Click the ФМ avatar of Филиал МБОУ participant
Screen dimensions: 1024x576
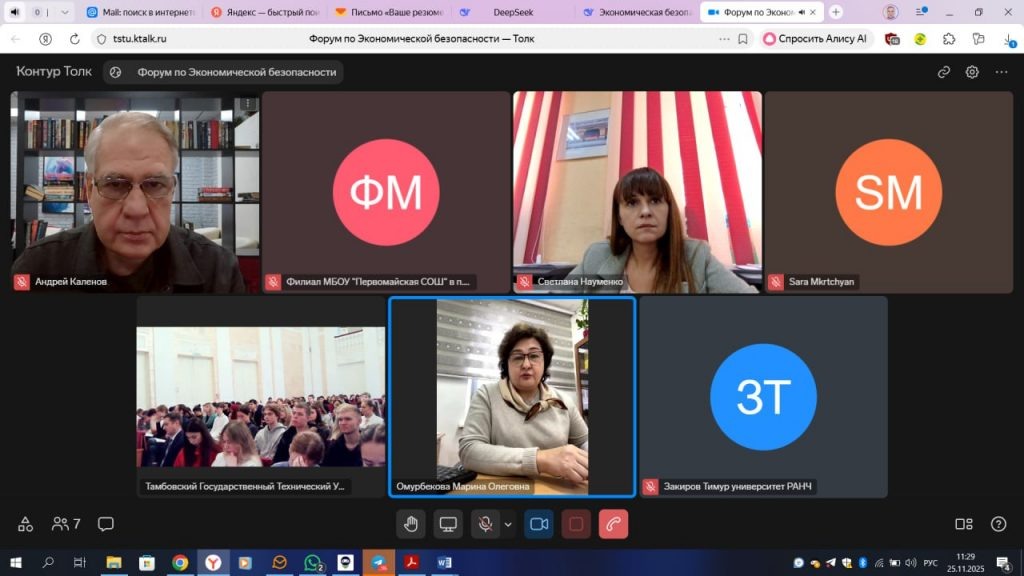tap(386, 192)
